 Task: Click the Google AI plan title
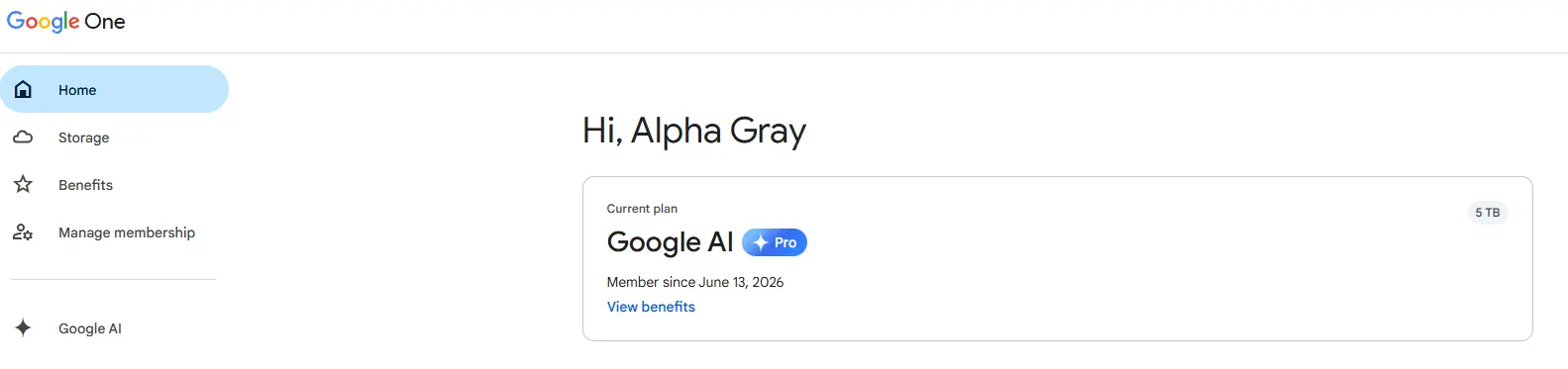point(670,242)
